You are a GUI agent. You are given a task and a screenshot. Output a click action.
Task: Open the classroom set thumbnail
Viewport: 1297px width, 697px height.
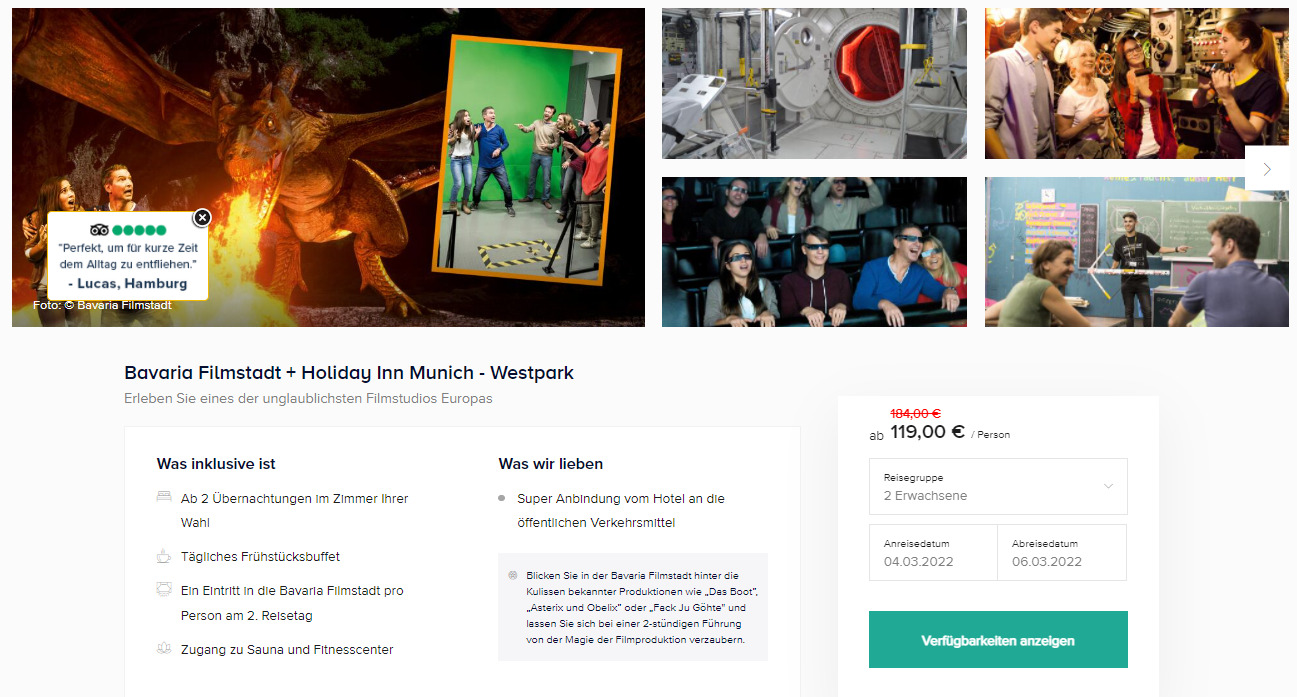click(x=1137, y=252)
